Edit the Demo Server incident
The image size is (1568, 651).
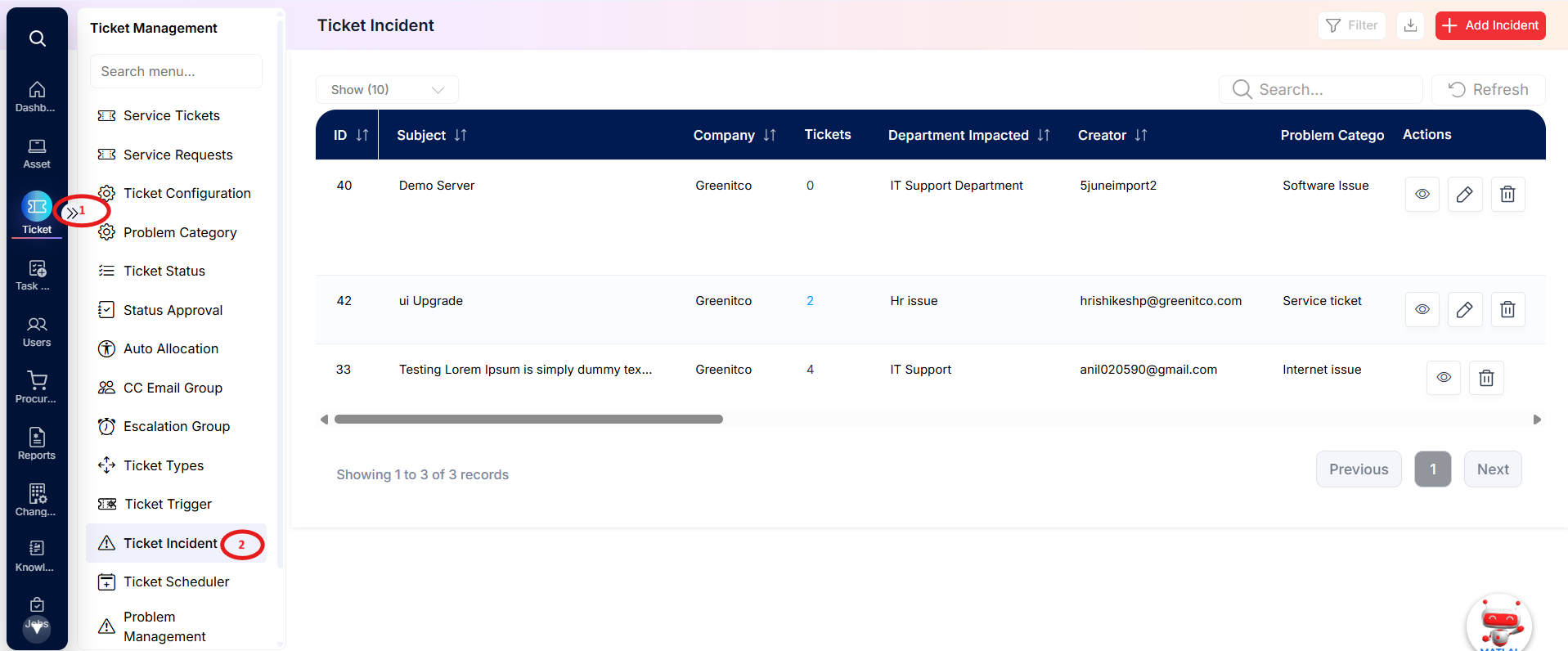click(1465, 194)
